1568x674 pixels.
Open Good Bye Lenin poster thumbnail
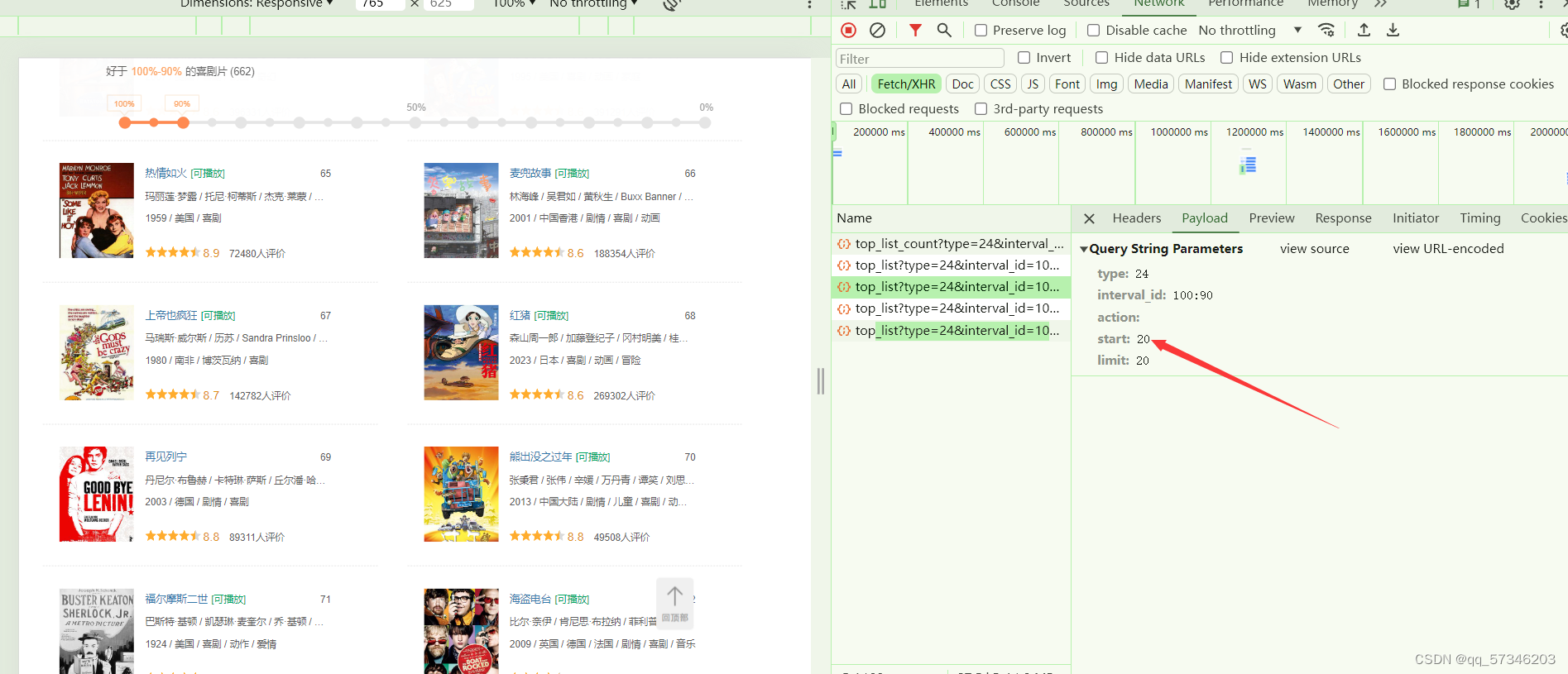coord(97,495)
